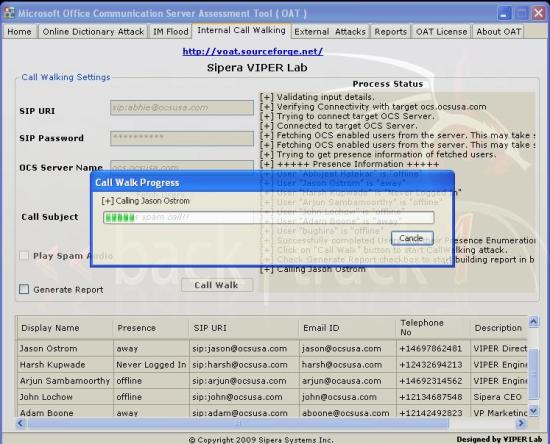The height and width of the screenshot is (444, 550).
Task: Click phone number +14692314562
Action: pos(433,381)
